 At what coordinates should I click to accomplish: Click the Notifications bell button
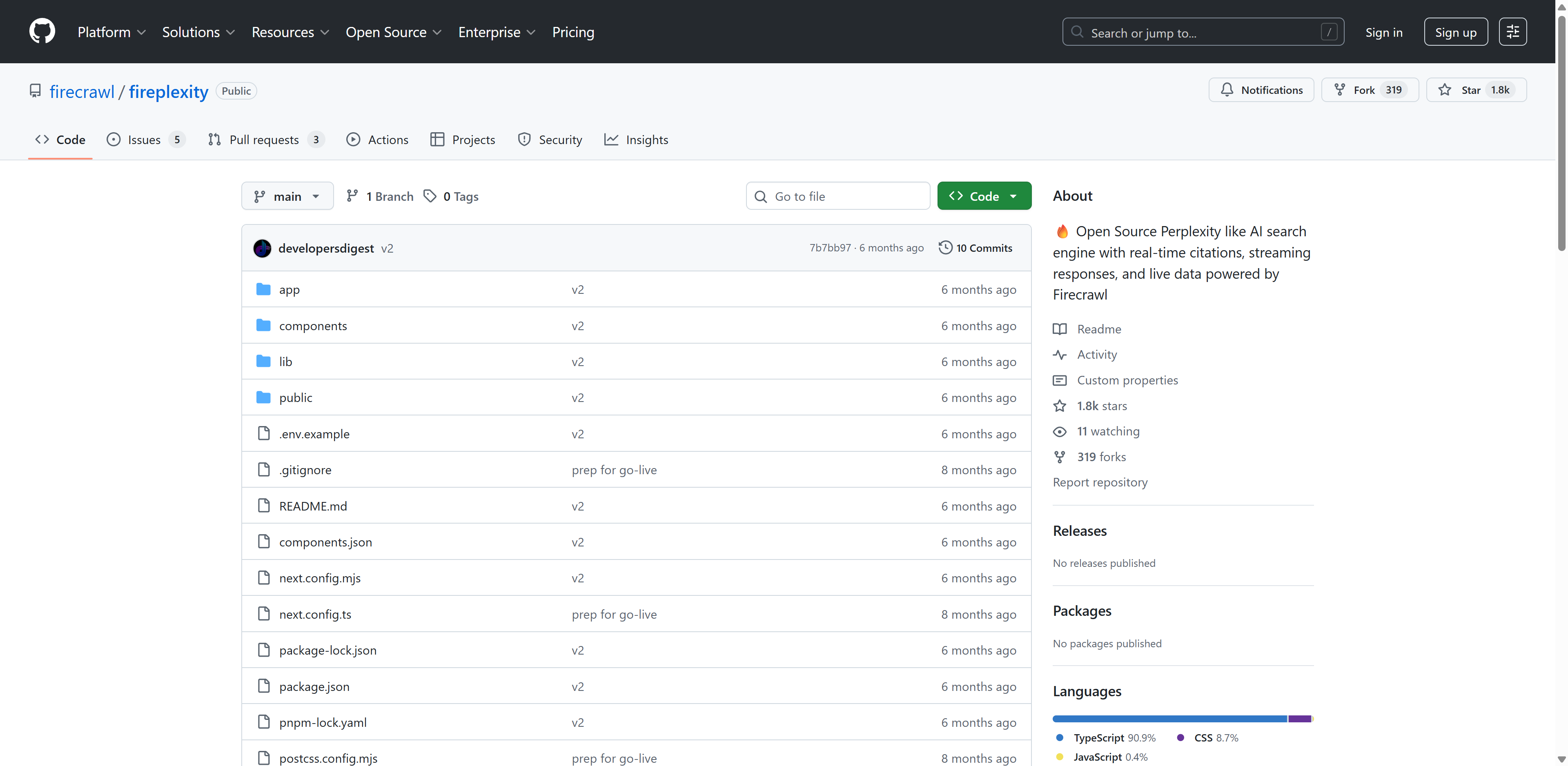[x=1261, y=90]
